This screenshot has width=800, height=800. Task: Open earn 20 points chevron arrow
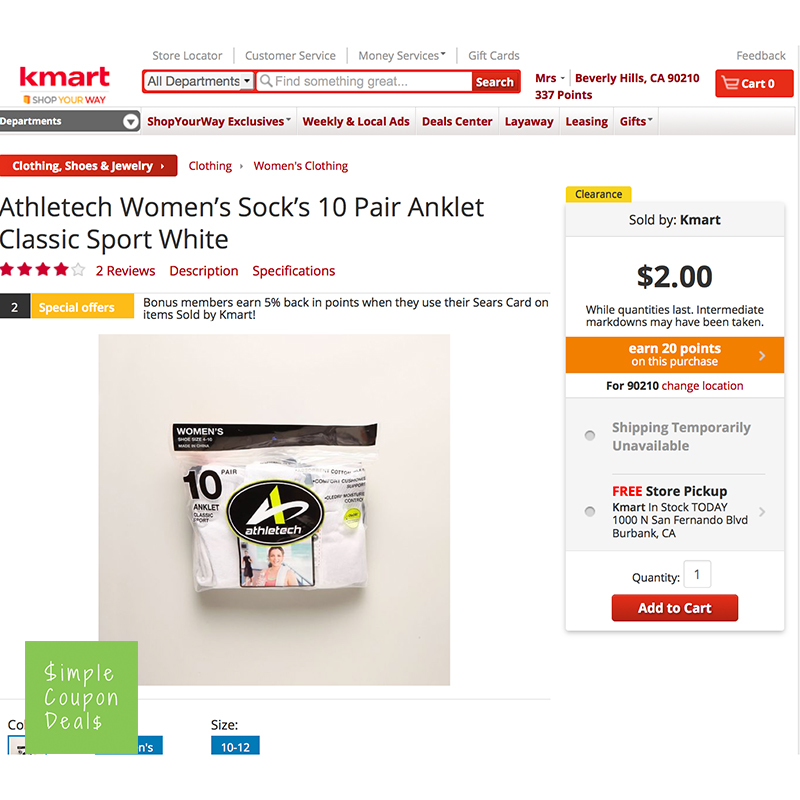coord(762,356)
